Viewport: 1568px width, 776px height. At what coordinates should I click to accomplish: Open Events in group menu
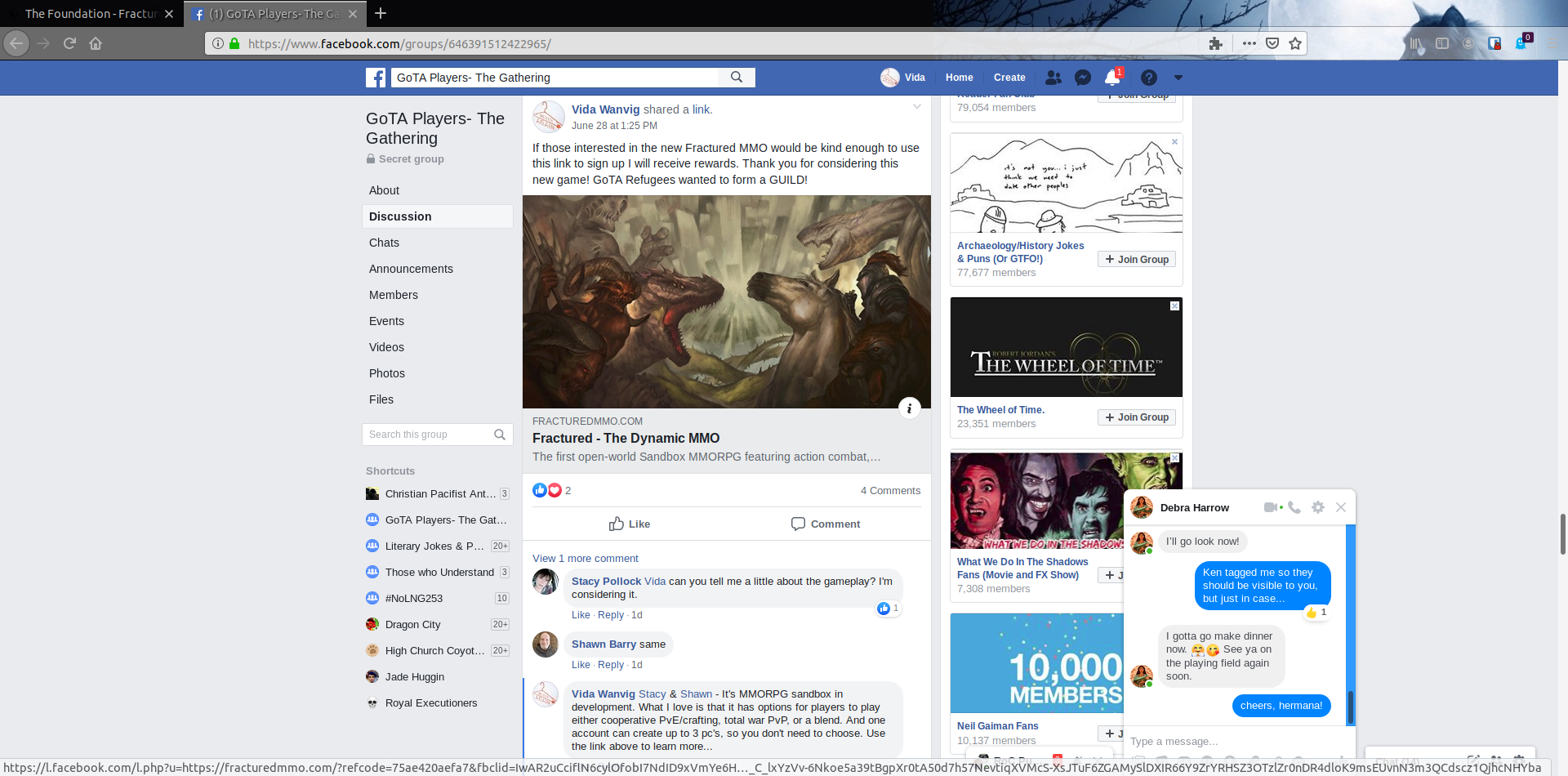[x=386, y=321]
